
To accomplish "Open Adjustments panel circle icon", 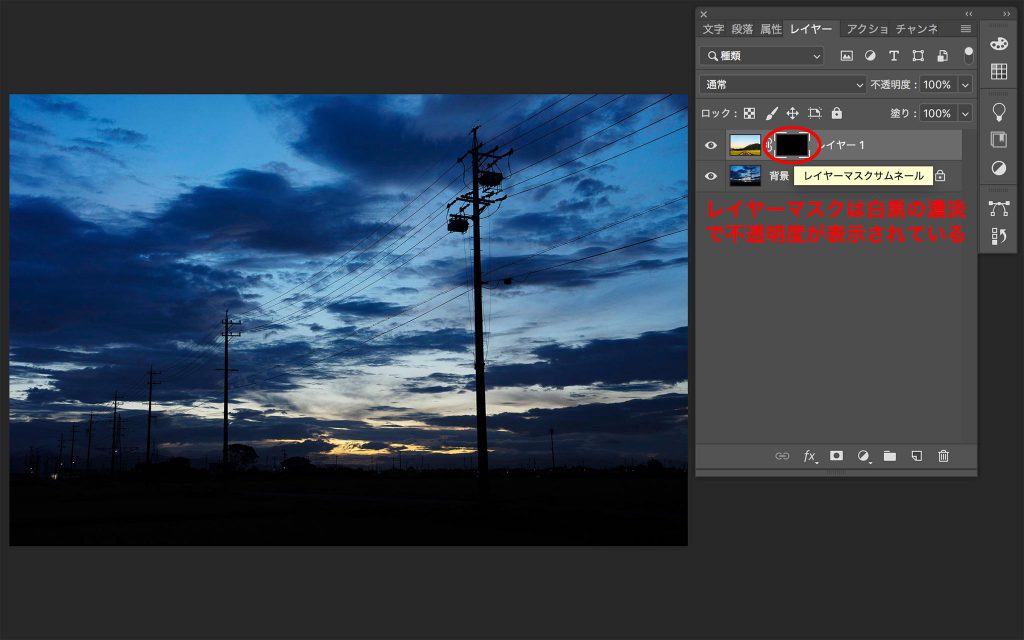I will coord(999,168).
